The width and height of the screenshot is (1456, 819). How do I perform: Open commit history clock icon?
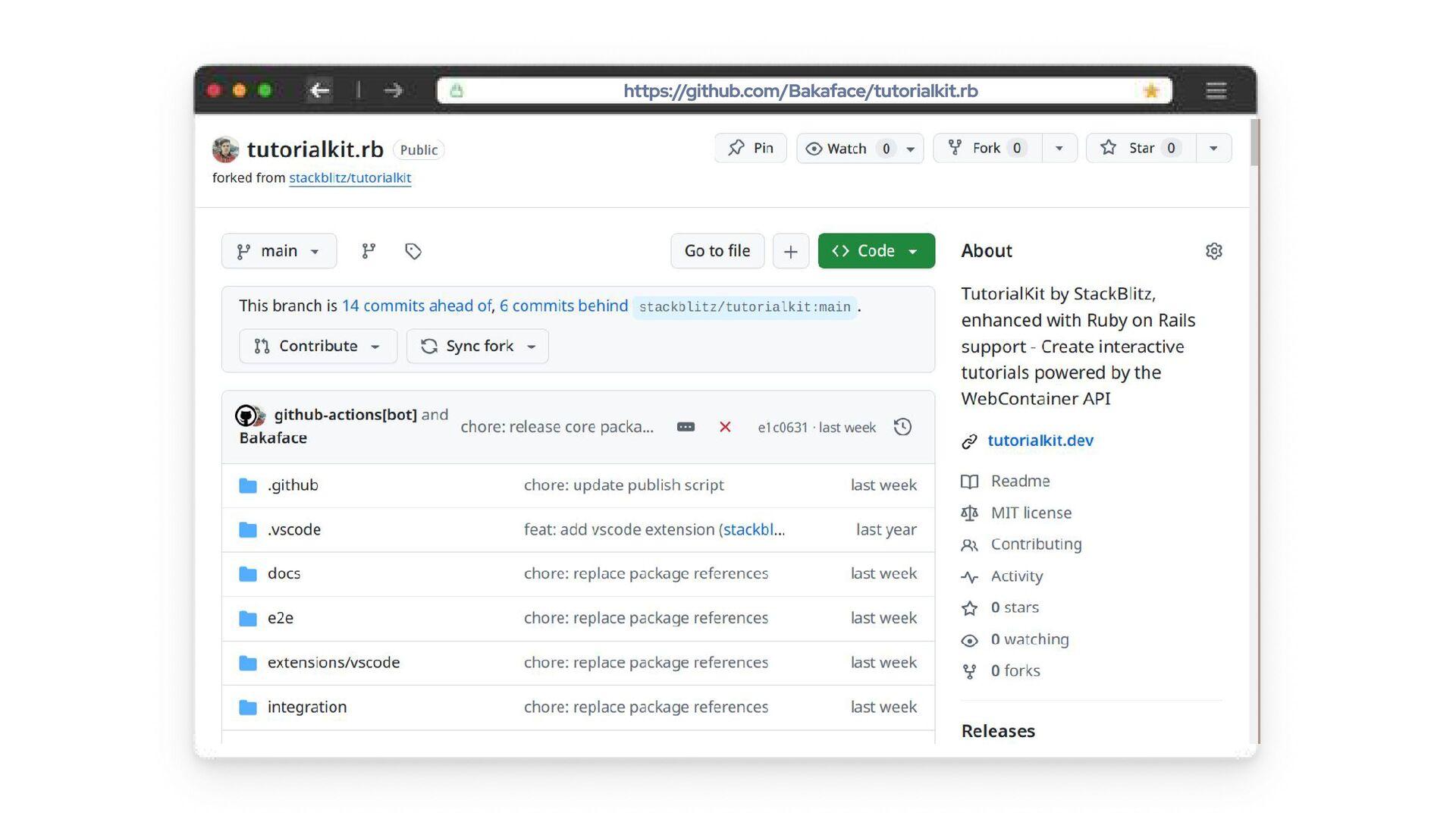[x=902, y=427]
